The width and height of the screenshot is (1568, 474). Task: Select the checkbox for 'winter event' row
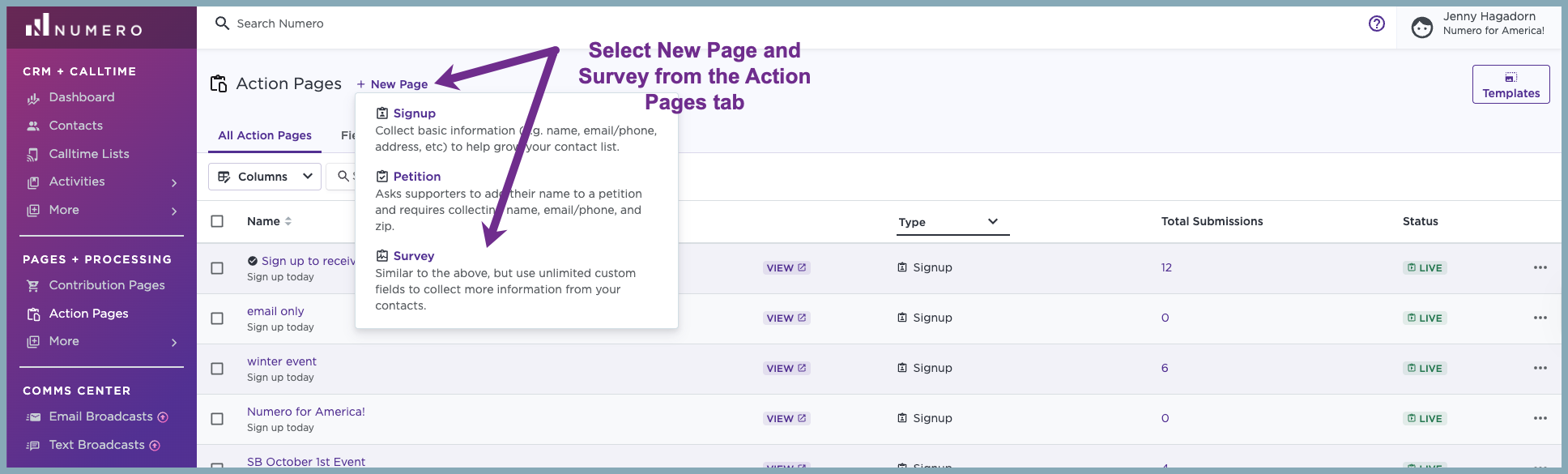coord(217,369)
